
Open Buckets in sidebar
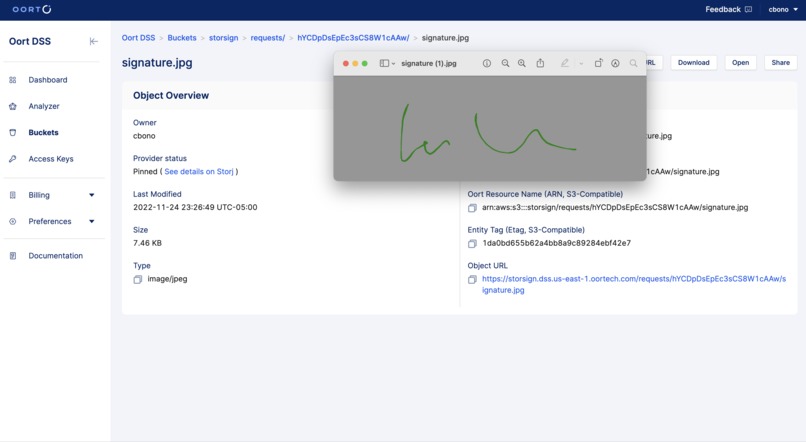click(43, 132)
